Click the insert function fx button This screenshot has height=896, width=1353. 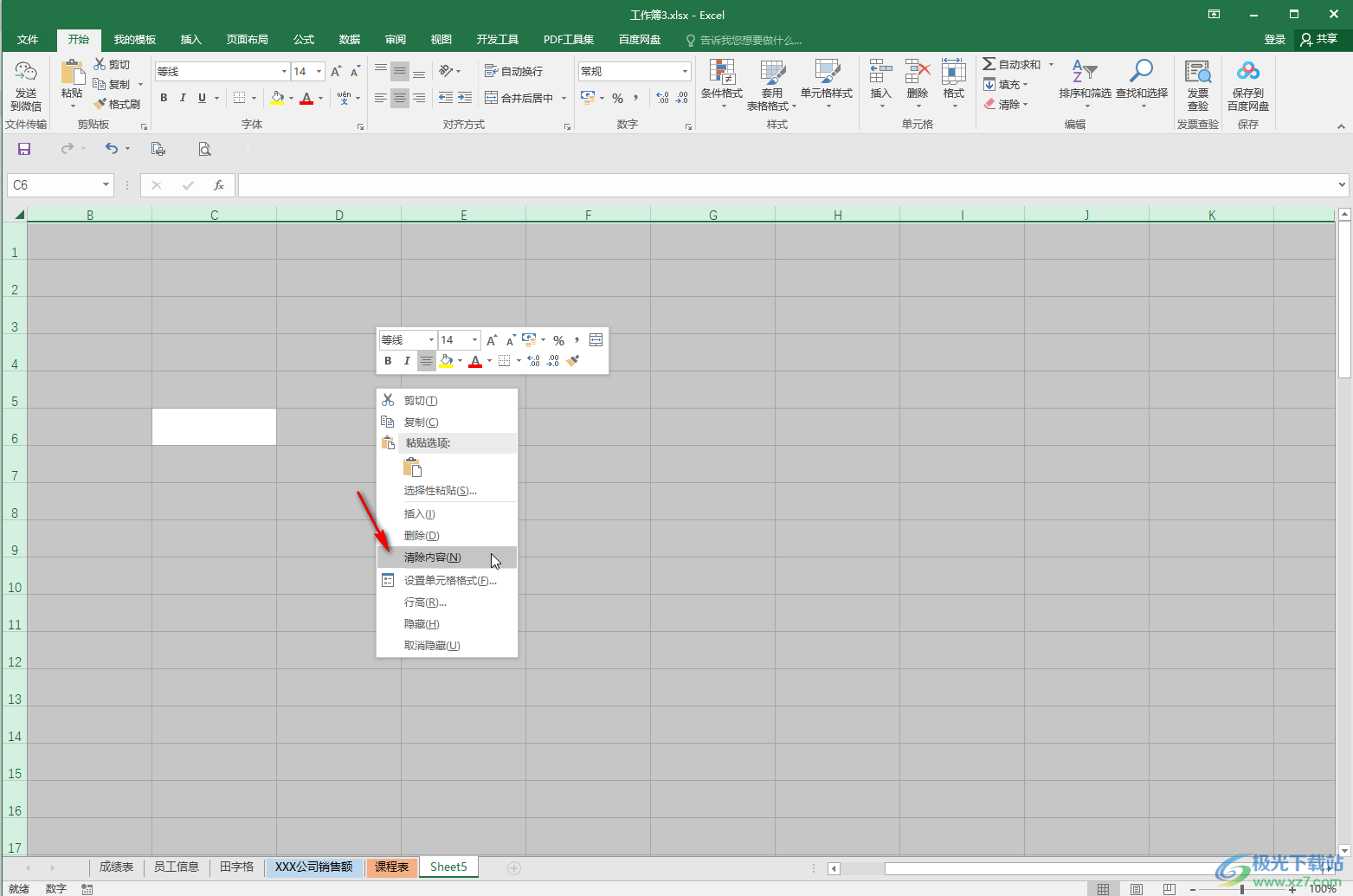pos(219,185)
